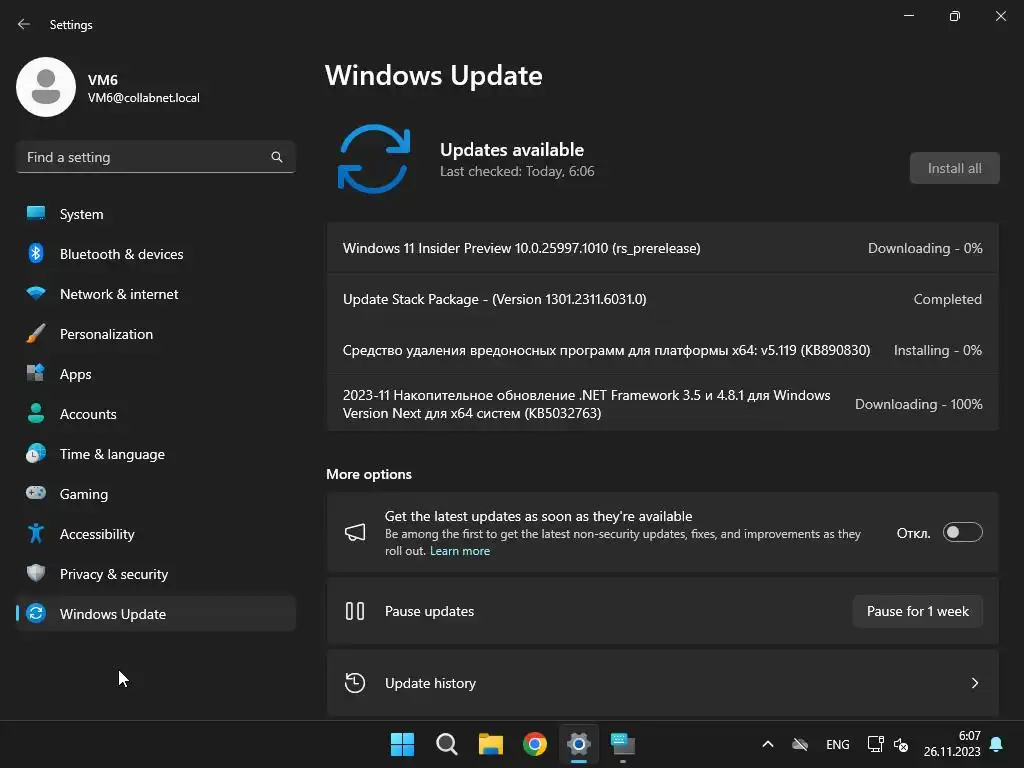
Task: Click the Bluetooth icon in sidebar
Action: 36,253
